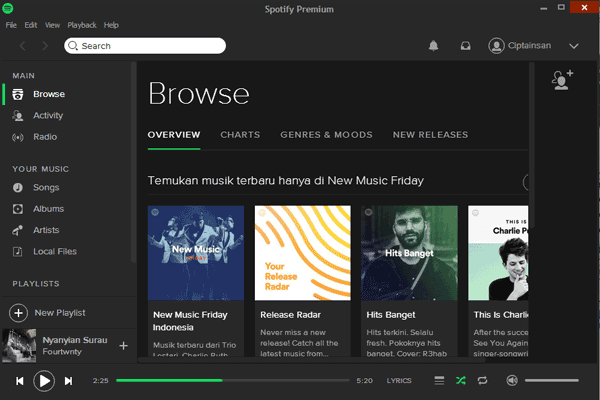Open the View menu
Viewport: 600px width, 400px height.
pyautogui.click(x=52, y=25)
